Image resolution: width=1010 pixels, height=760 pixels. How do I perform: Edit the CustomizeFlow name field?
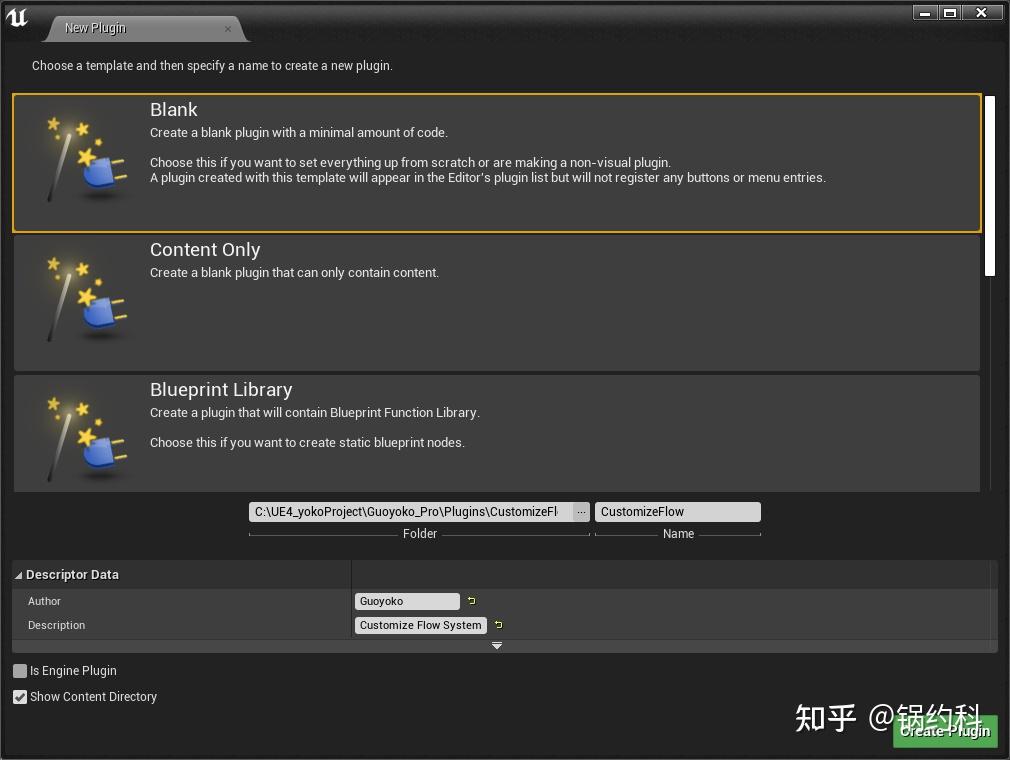(677, 511)
